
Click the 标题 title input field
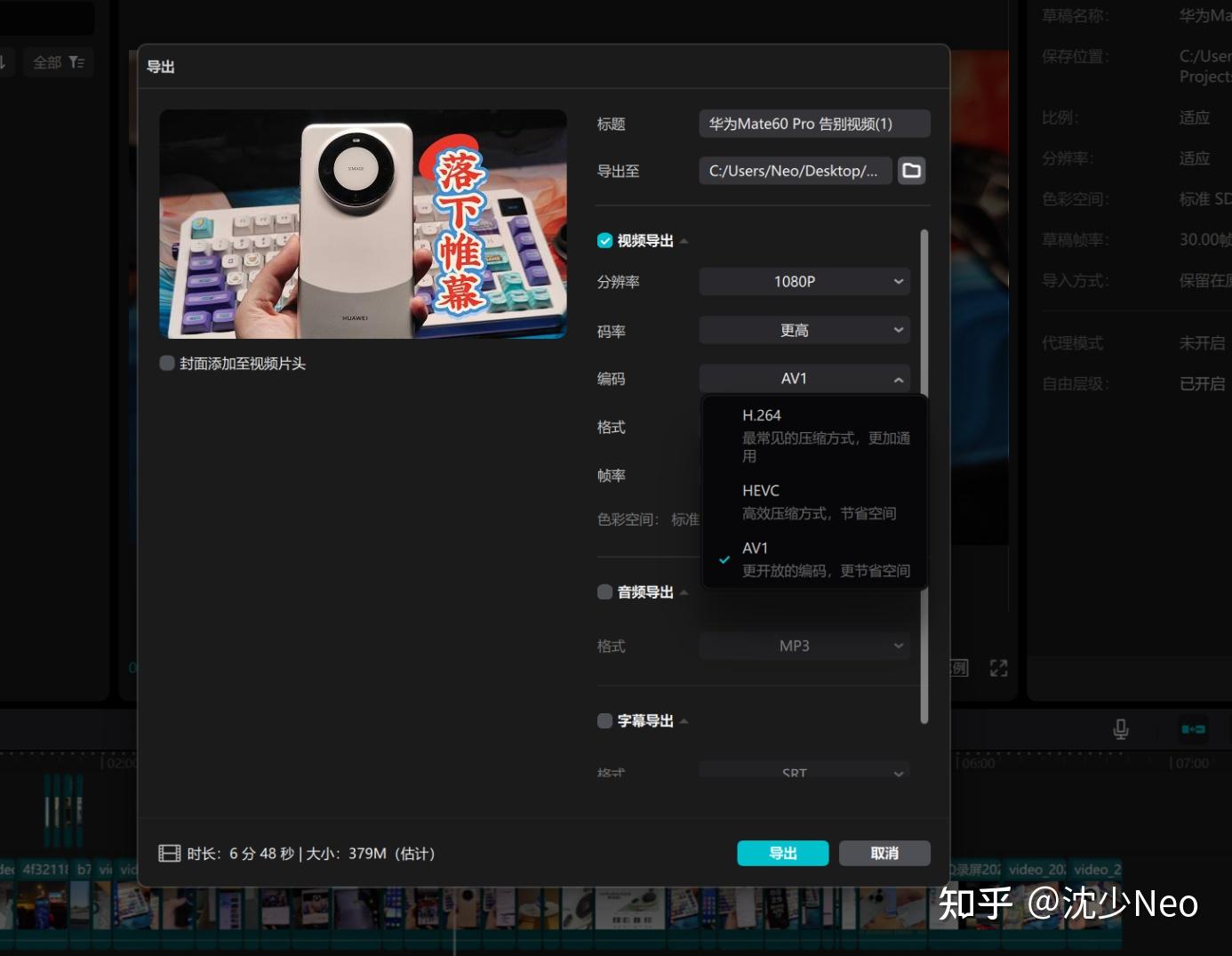[814, 124]
